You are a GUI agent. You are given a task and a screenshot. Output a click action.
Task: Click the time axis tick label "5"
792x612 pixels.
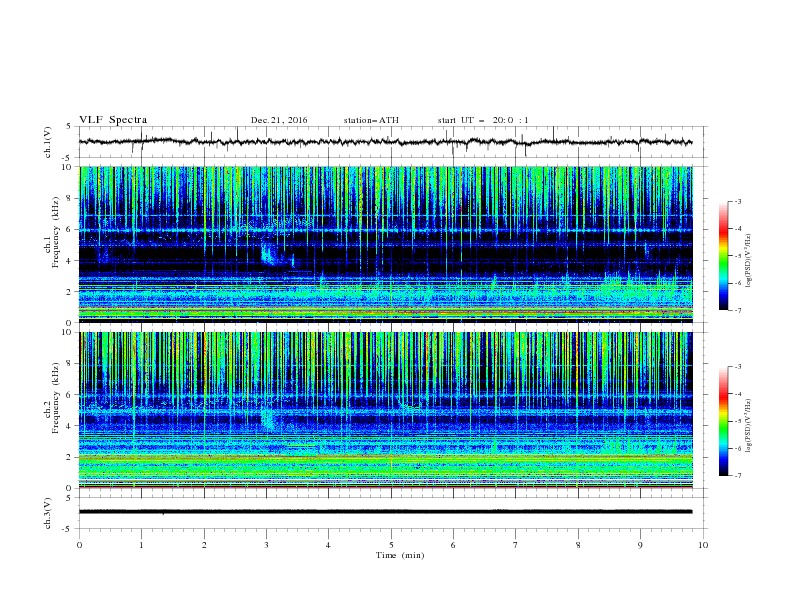tap(391, 545)
